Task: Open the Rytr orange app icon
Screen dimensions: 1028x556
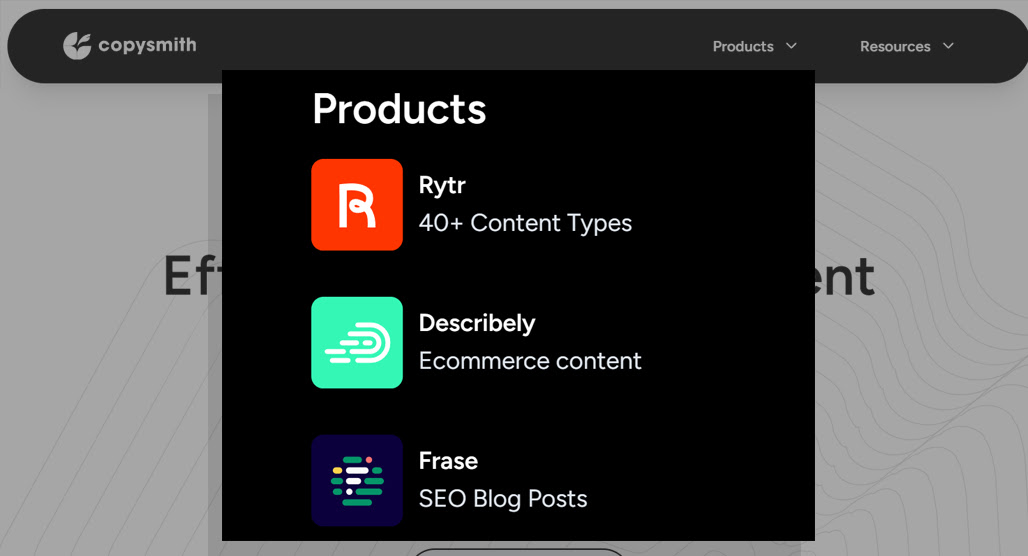Action: (x=357, y=205)
